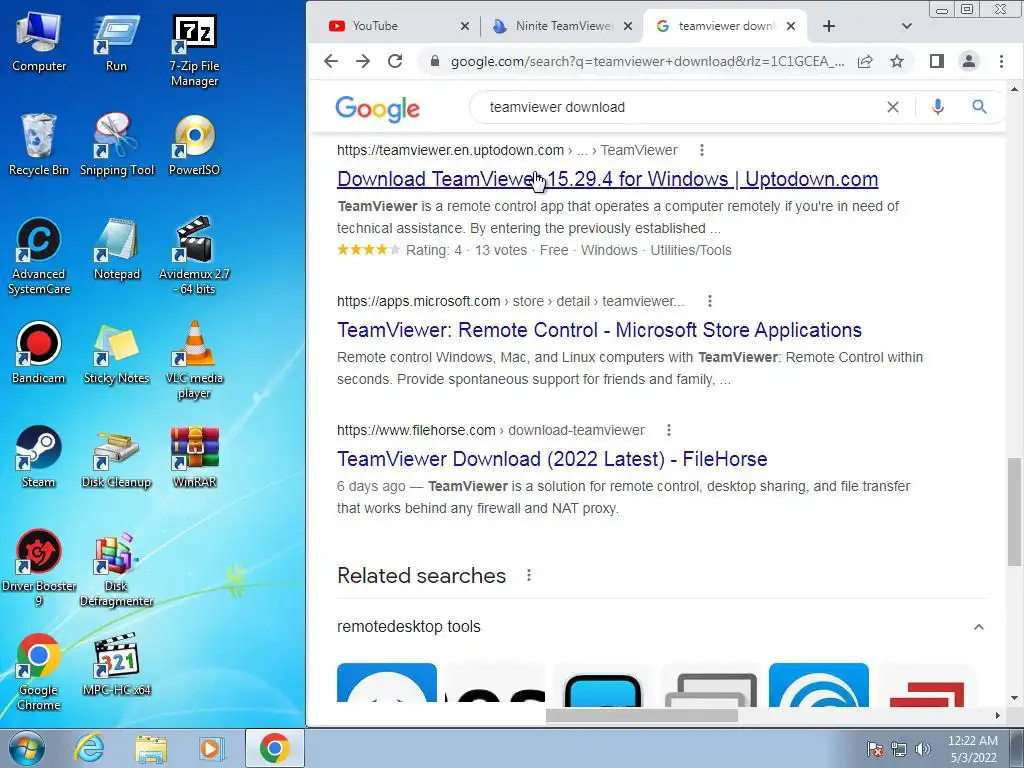The width and height of the screenshot is (1024, 768).
Task: Open MPC-HC x64 player shortcut
Action: coord(116,664)
